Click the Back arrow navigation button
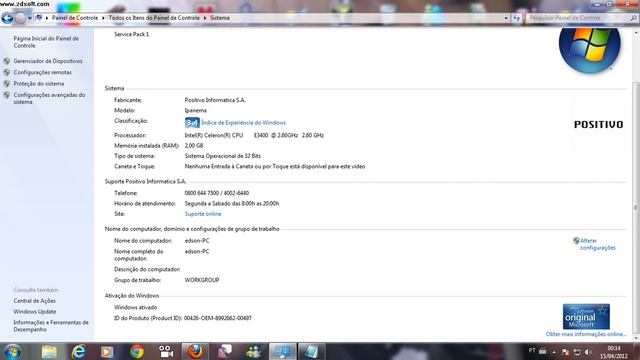The width and height of the screenshot is (640, 360). (7, 18)
